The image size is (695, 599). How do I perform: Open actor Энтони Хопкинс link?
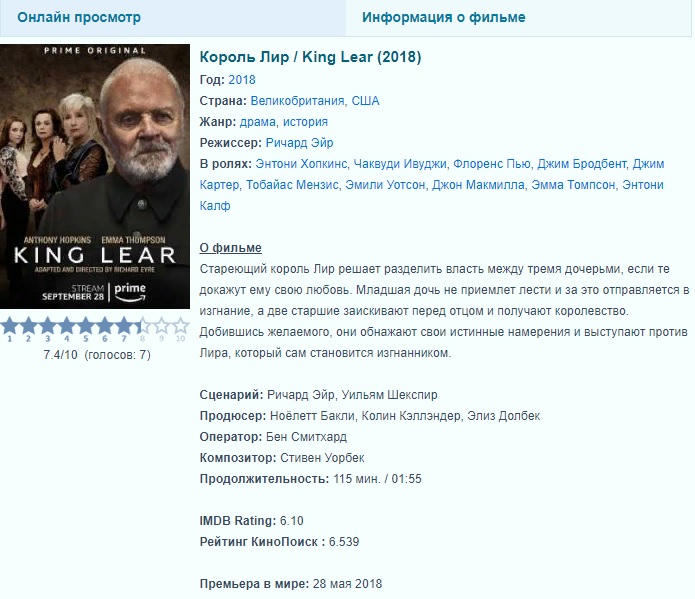coord(301,164)
